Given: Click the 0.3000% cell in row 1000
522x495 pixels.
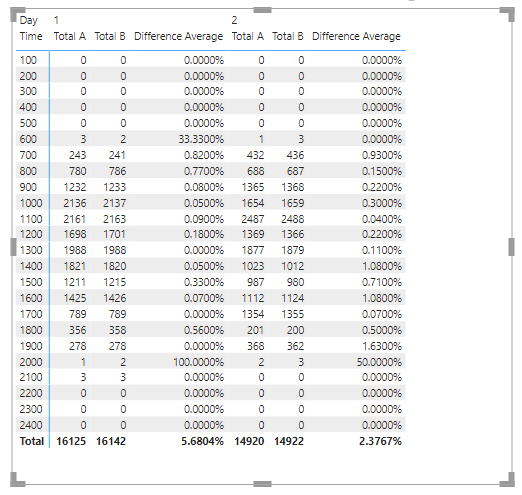Looking at the screenshot, I should tap(382, 203).
